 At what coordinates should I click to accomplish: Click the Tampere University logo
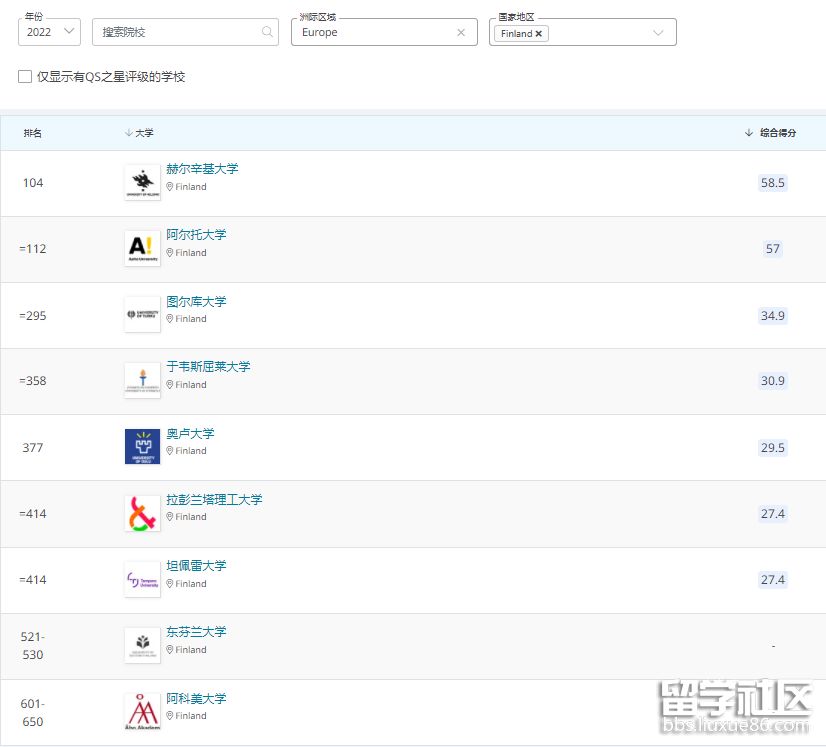[142, 580]
